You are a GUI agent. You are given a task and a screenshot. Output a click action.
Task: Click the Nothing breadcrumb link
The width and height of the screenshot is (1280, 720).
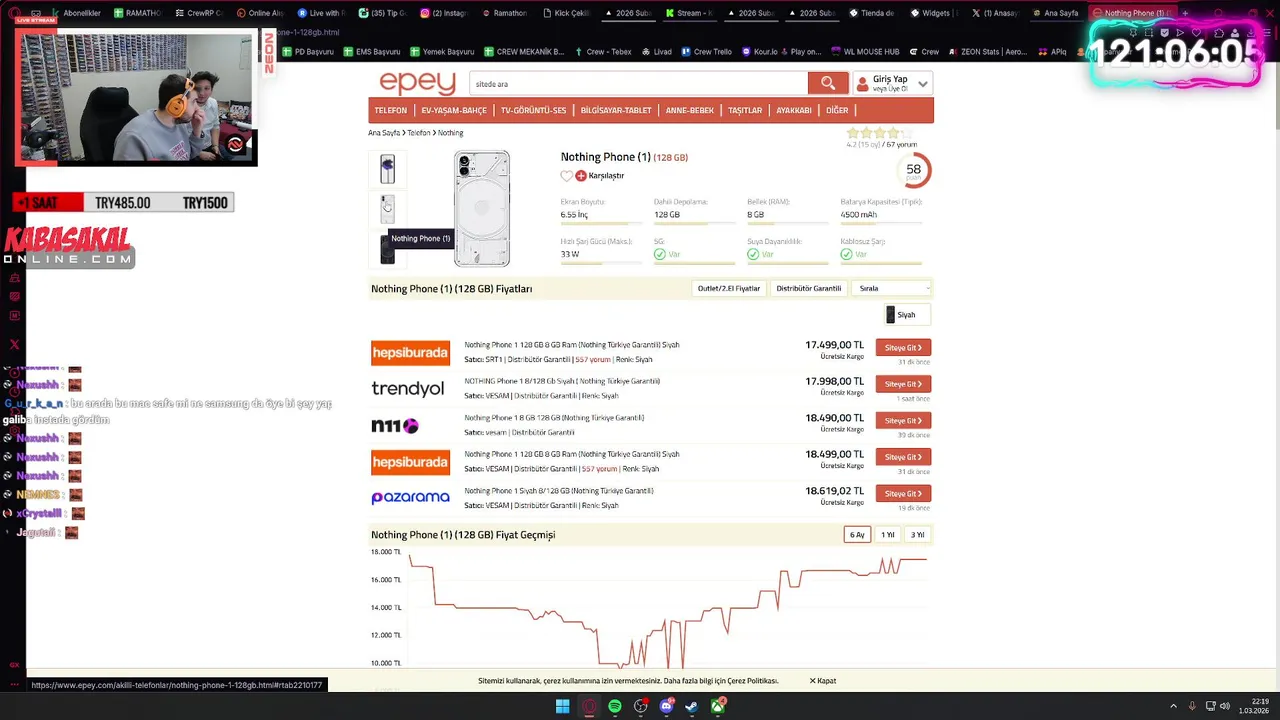point(451,133)
